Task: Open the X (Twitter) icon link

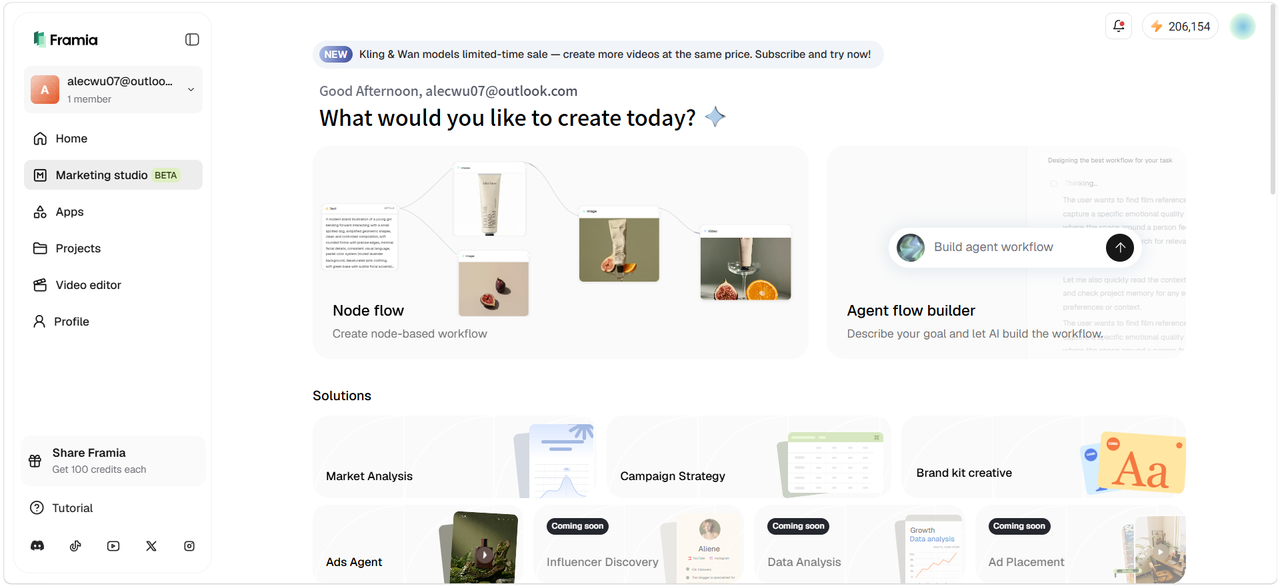Action: point(151,546)
